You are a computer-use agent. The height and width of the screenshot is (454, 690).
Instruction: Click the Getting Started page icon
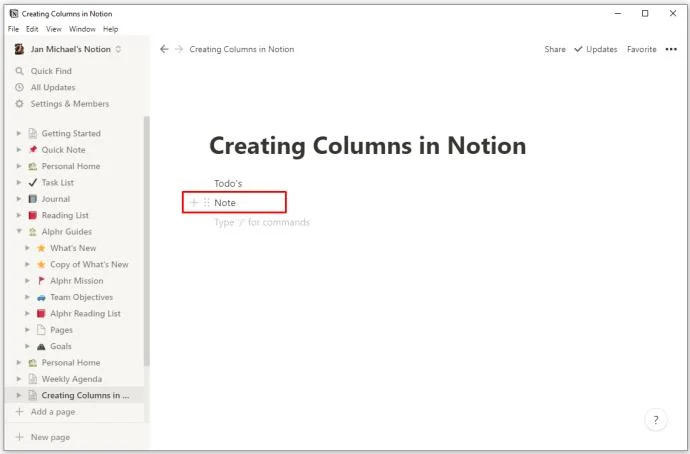coord(33,133)
